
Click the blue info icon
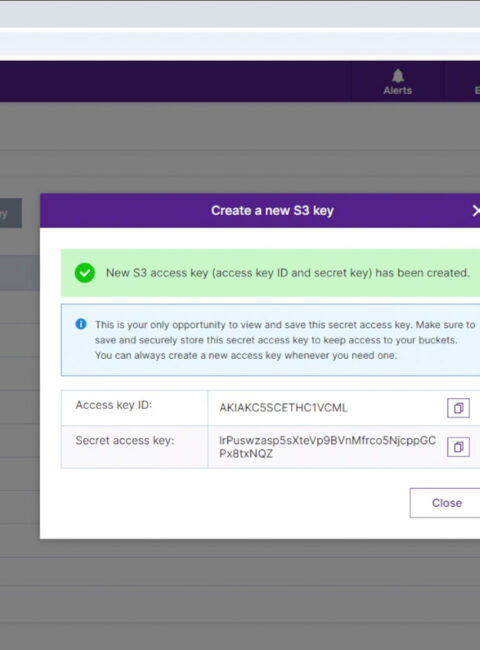click(x=81, y=324)
